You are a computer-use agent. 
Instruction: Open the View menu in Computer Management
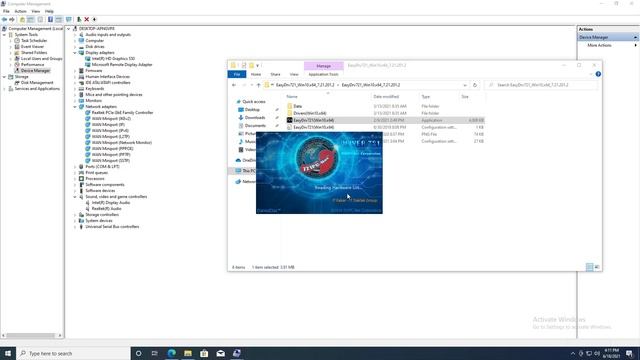click(x=36, y=11)
